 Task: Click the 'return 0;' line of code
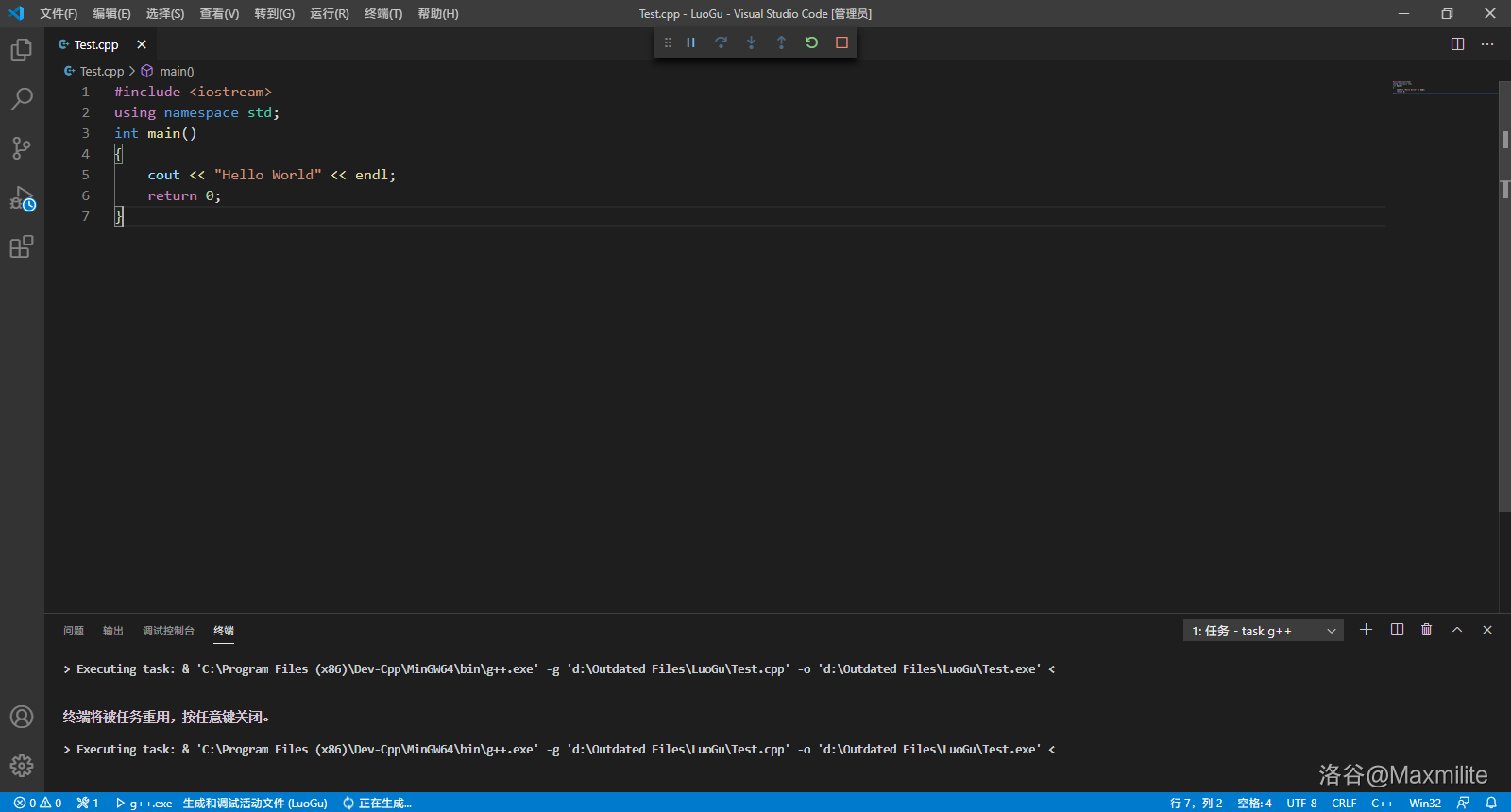[x=184, y=195]
